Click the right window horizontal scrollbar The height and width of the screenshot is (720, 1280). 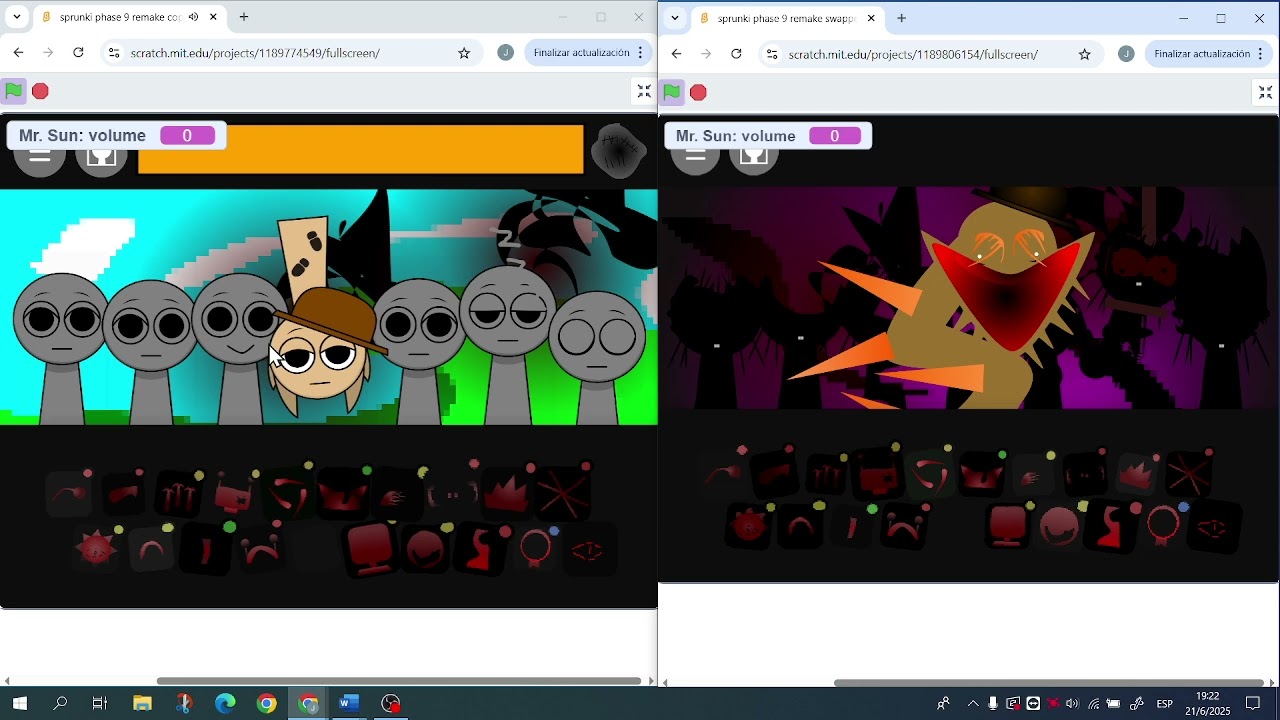[x=1049, y=683]
